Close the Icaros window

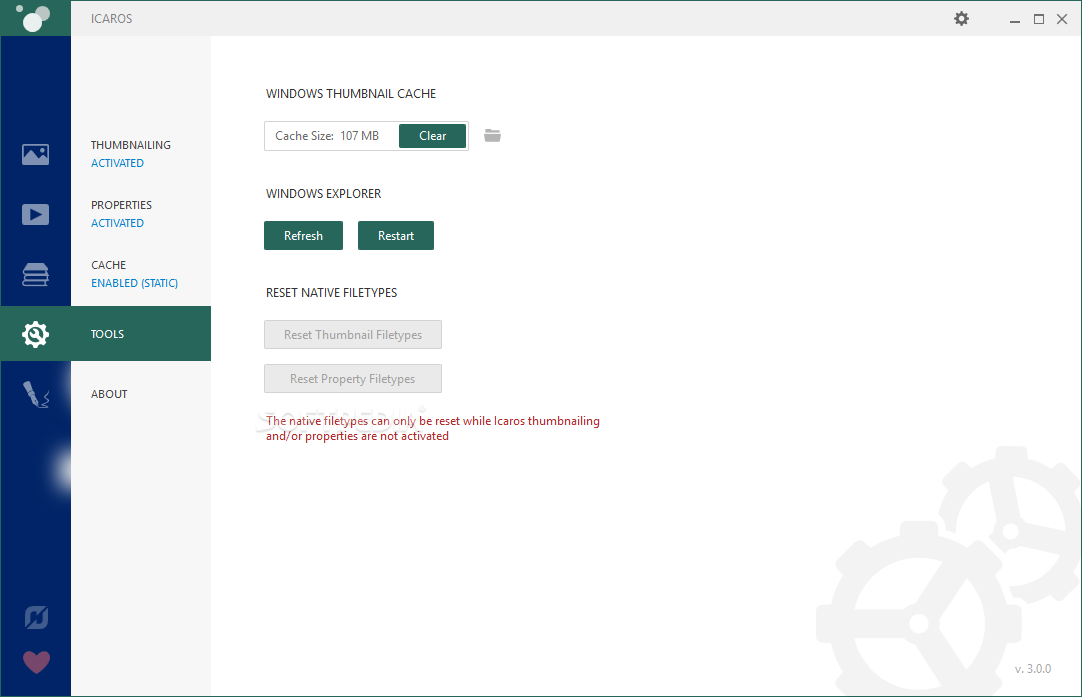[1062, 19]
